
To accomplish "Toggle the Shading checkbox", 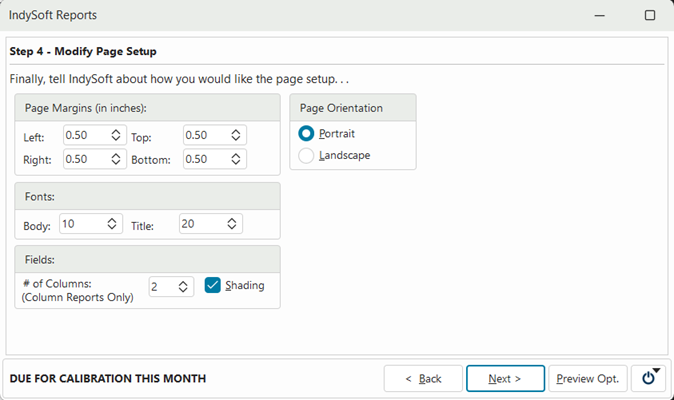I will [212, 285].
